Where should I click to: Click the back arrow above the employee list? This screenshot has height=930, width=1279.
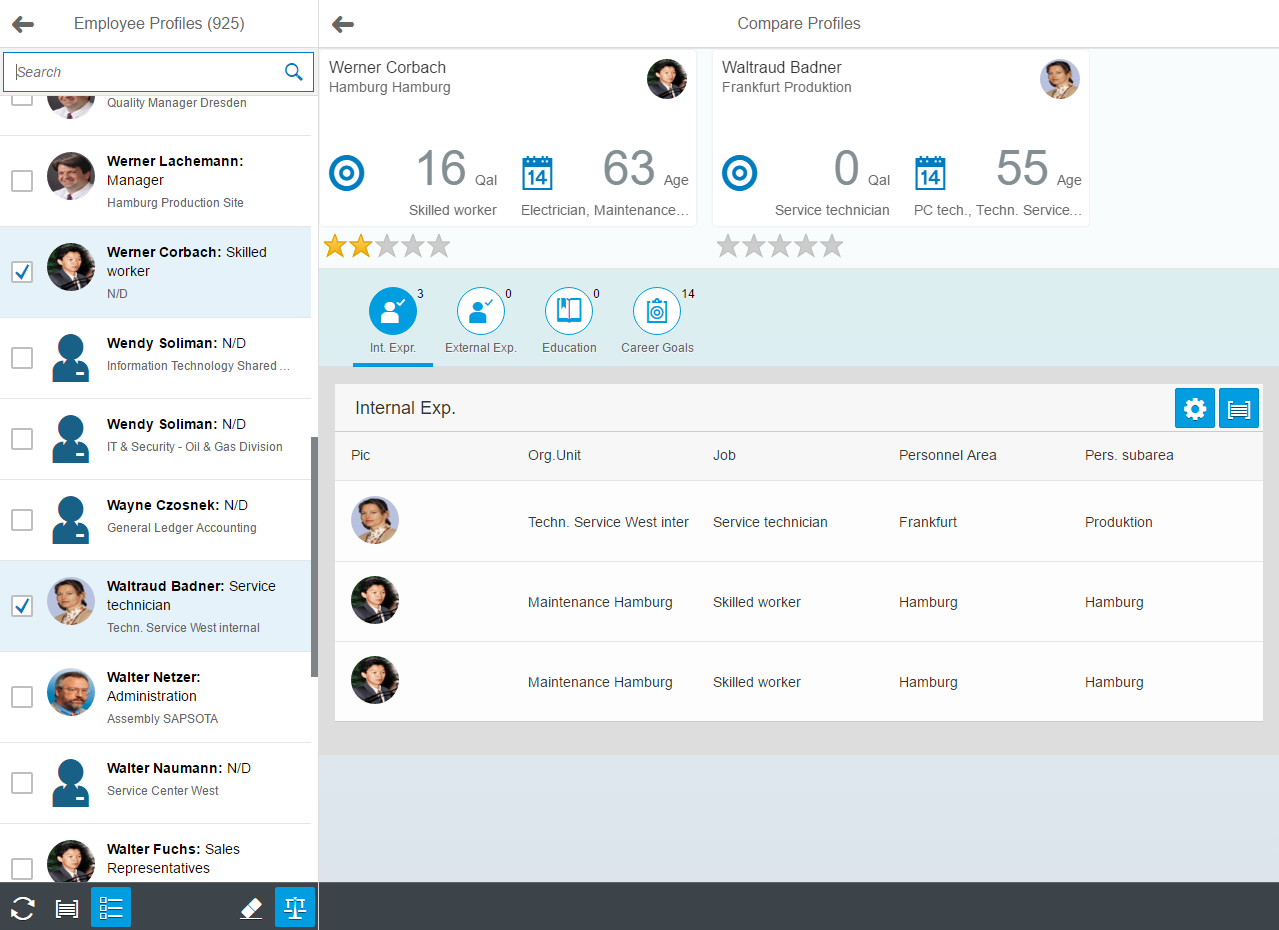pos(21,23)
